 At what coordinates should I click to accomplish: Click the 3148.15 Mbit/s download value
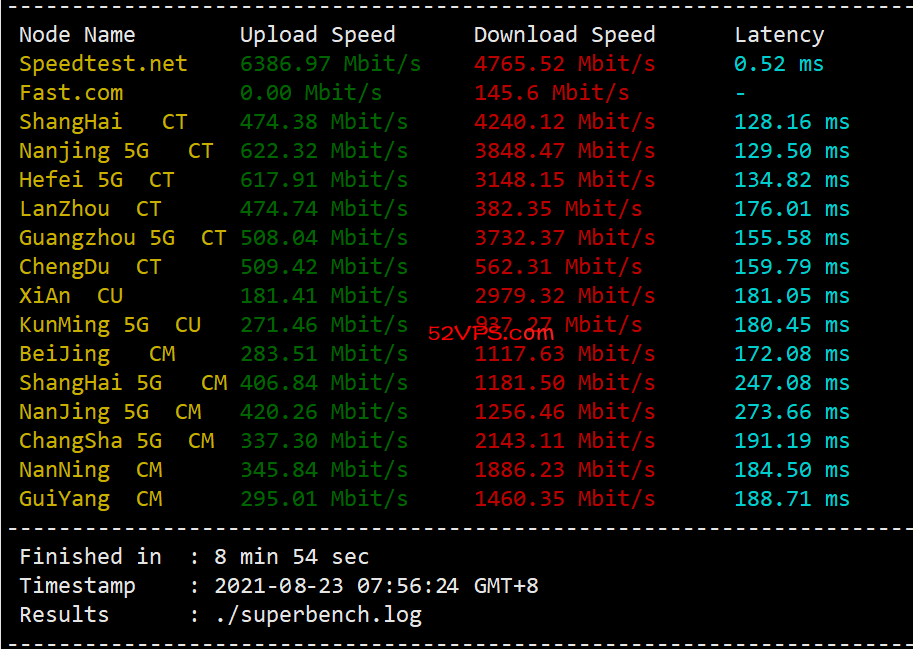point(565,180)
